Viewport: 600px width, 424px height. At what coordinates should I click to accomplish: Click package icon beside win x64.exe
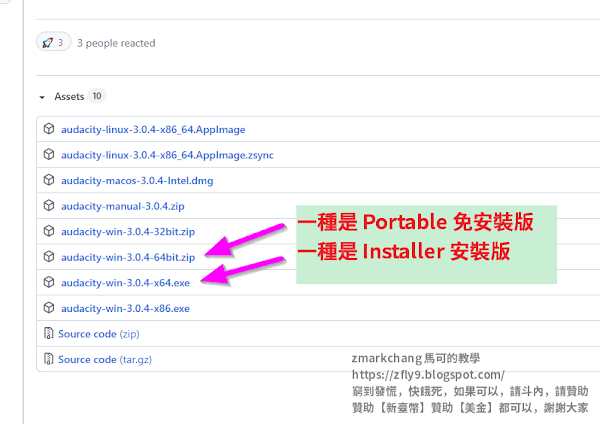pyautogui.click(x=49, y=282)
